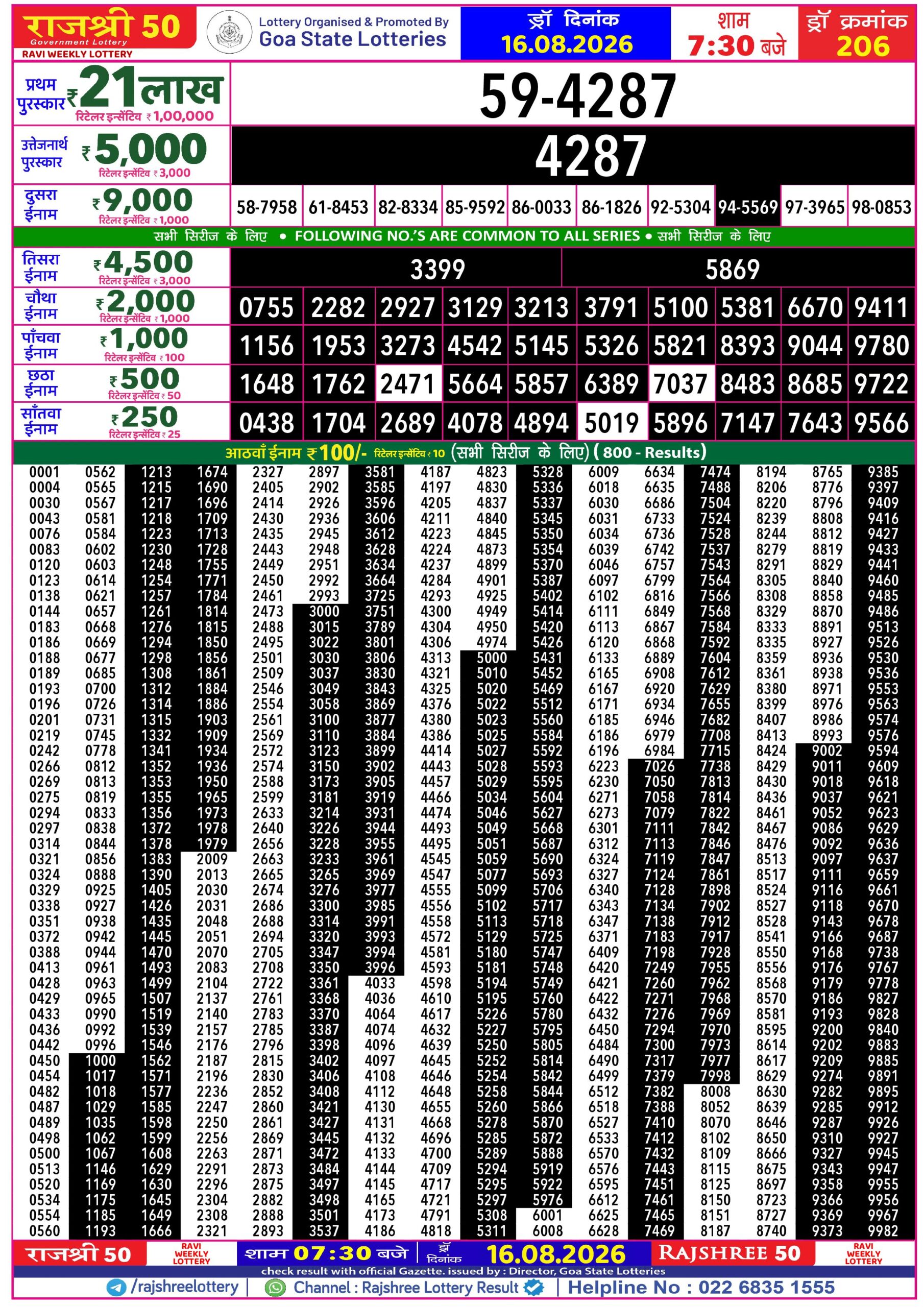Image resolution: width=924 pixels, height=1307 pixels.
Task: Click eighth prize number 7026
Action: click(659, 766)
